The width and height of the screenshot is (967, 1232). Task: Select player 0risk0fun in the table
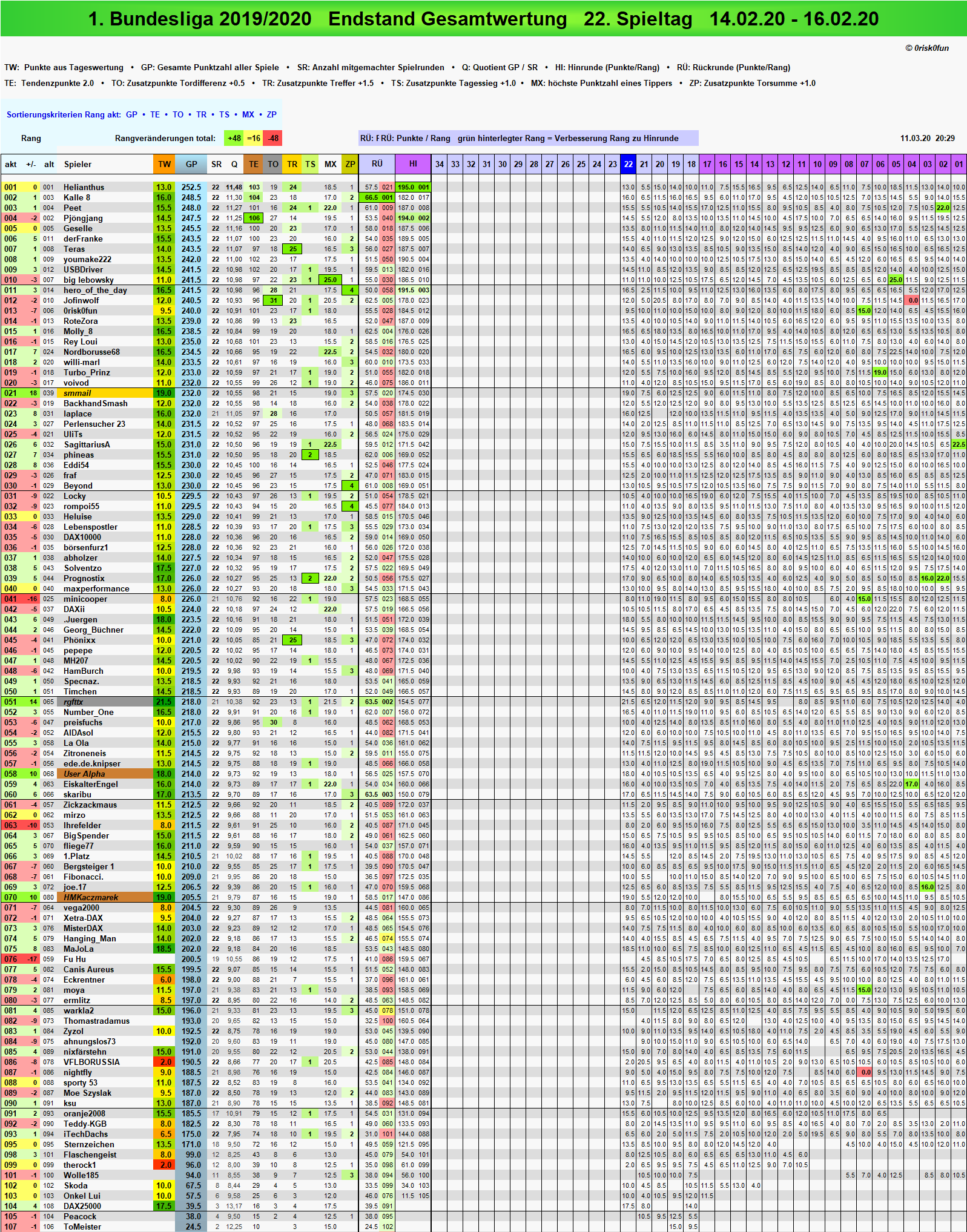81,311
